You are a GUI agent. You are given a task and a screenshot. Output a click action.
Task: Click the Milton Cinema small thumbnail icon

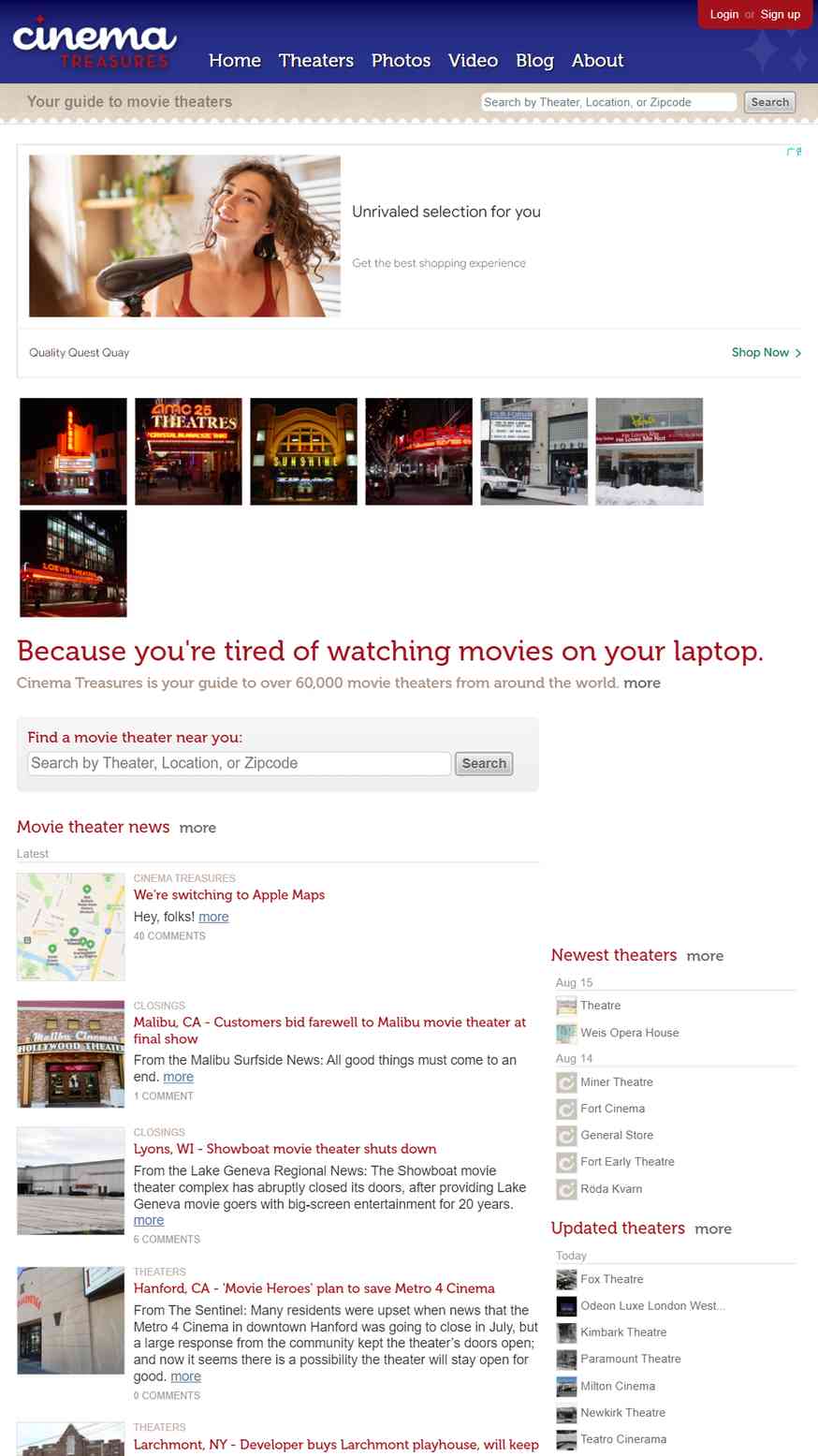pos(566,1386)
